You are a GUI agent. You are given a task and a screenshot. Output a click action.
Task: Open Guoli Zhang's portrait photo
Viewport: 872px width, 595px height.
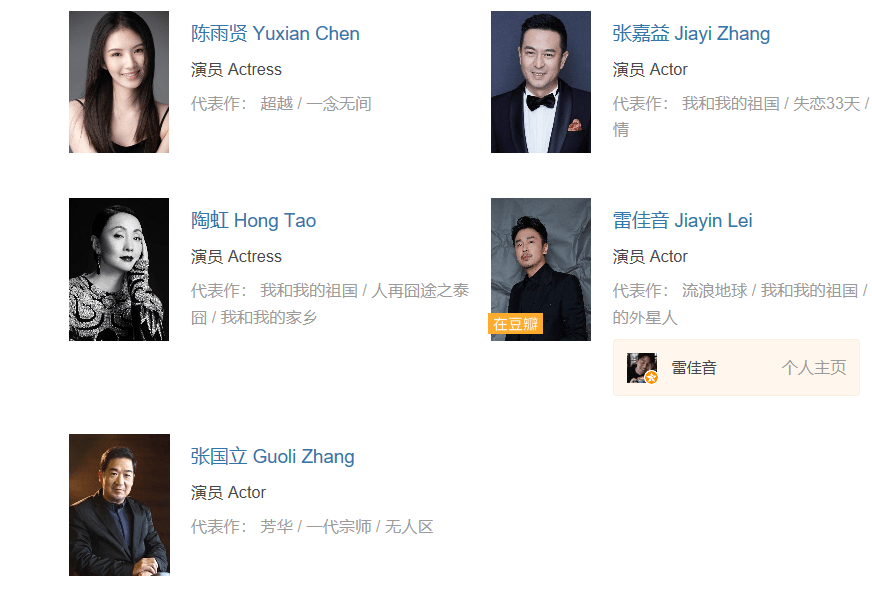click(120, 505)
